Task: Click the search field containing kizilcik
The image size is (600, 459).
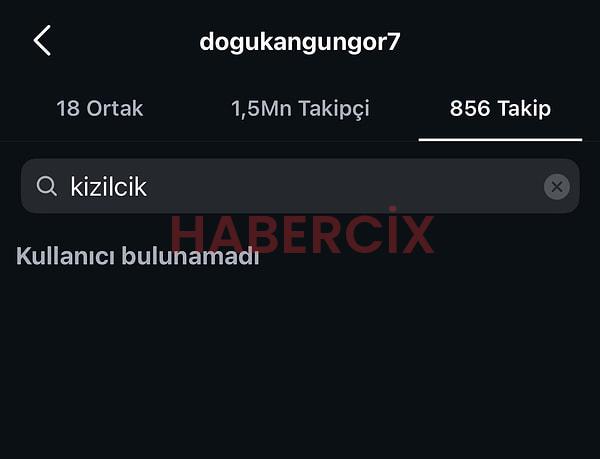Action: pyautogui.click(x=300, y=186)
